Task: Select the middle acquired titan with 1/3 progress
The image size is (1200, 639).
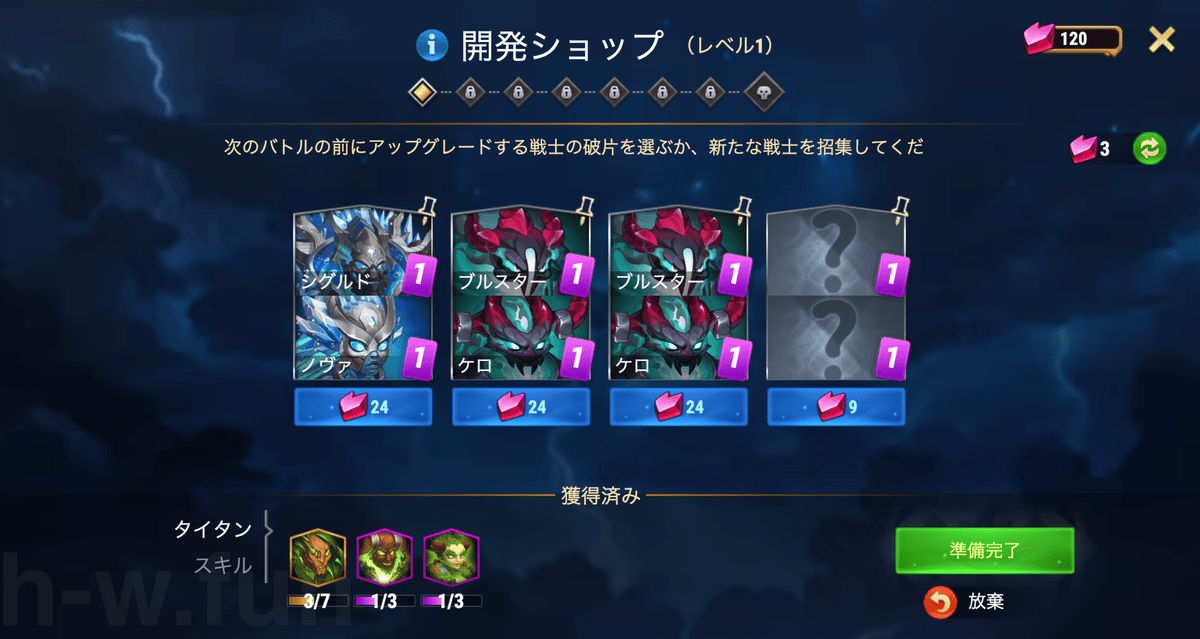Action: [x=385, y=557]
